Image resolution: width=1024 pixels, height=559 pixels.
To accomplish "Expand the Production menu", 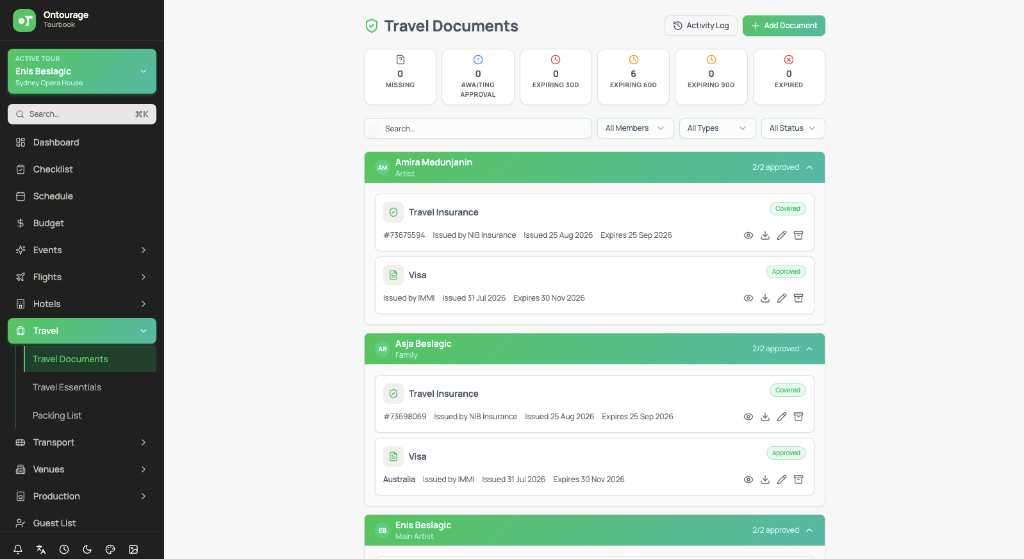I will (x=82, y=496).
